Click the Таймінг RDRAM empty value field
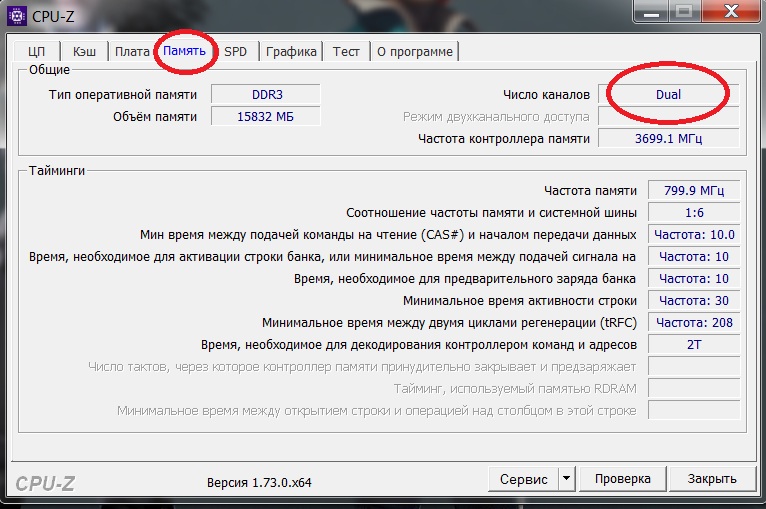This screenshot has height=509, width=766. 694,388
